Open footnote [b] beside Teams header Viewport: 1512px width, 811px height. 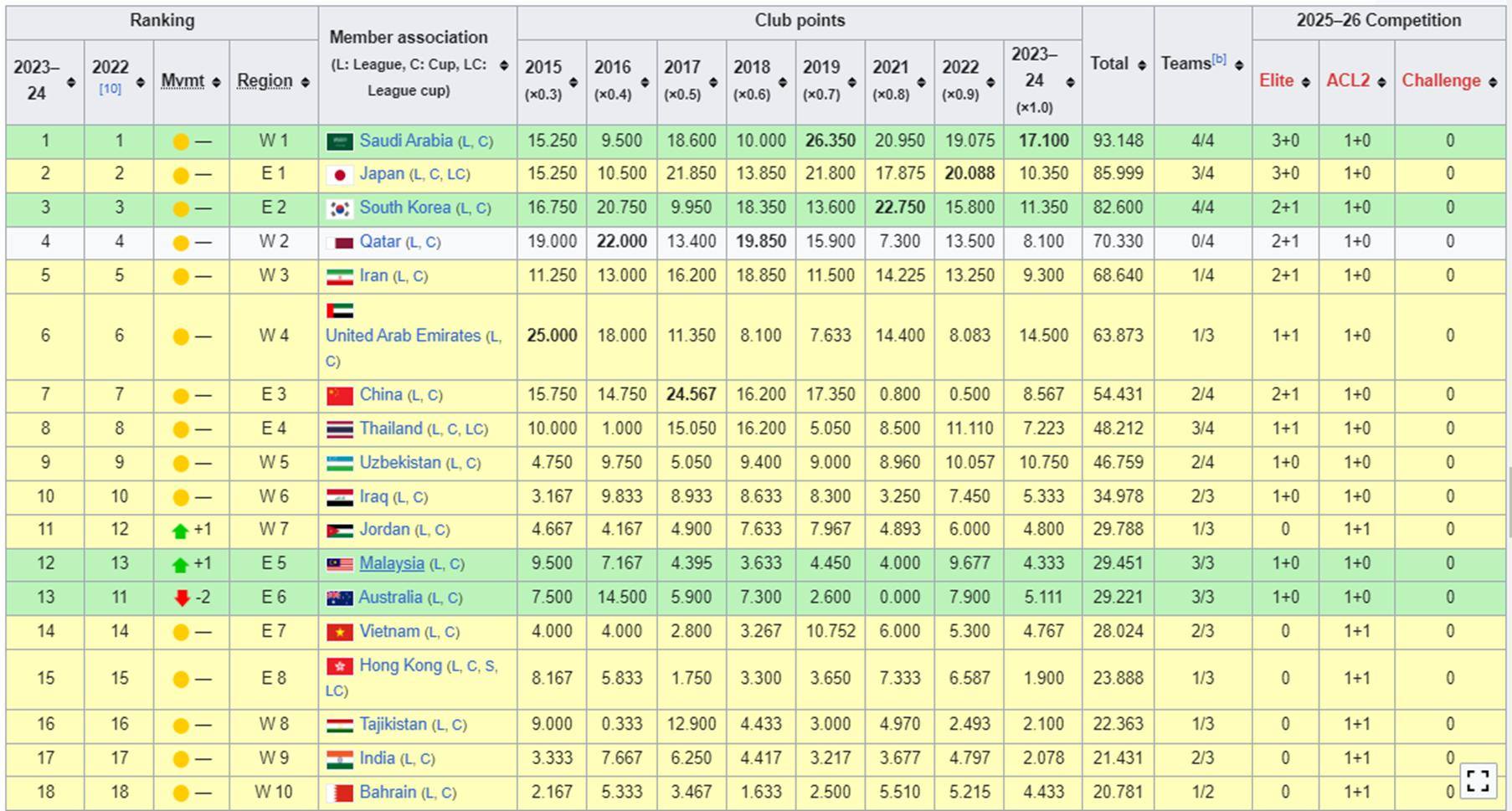pos(1219,59)
